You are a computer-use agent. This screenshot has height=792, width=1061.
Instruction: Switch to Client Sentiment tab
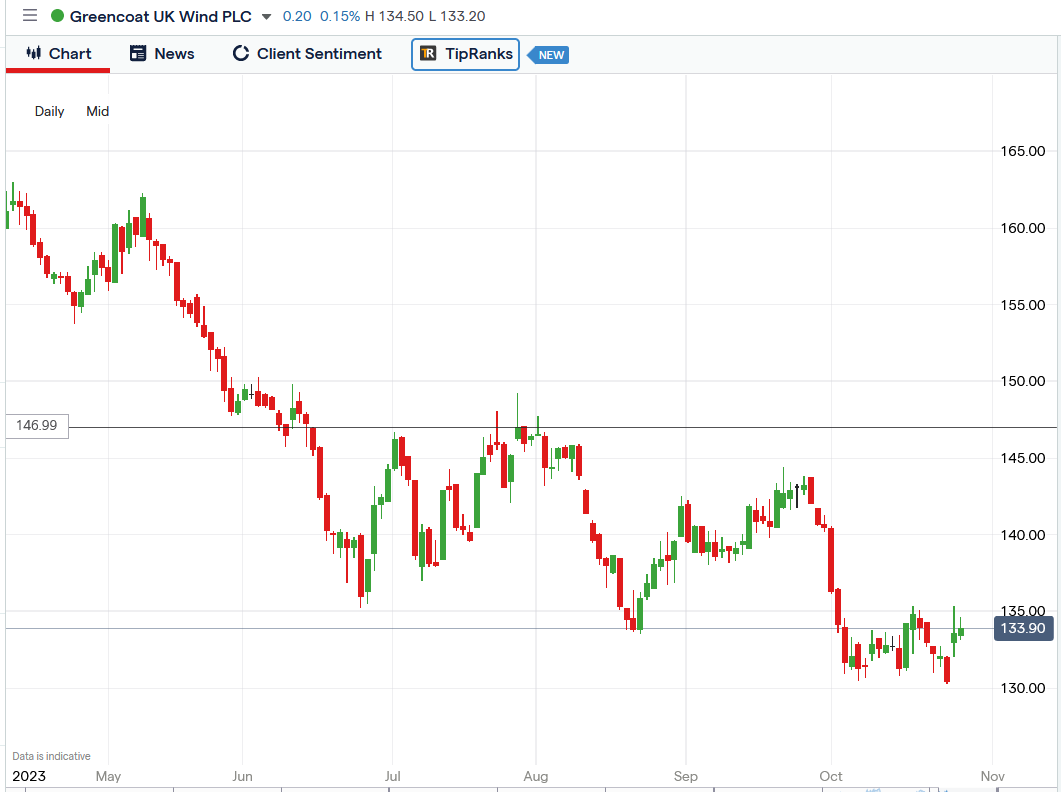[307, 53]
